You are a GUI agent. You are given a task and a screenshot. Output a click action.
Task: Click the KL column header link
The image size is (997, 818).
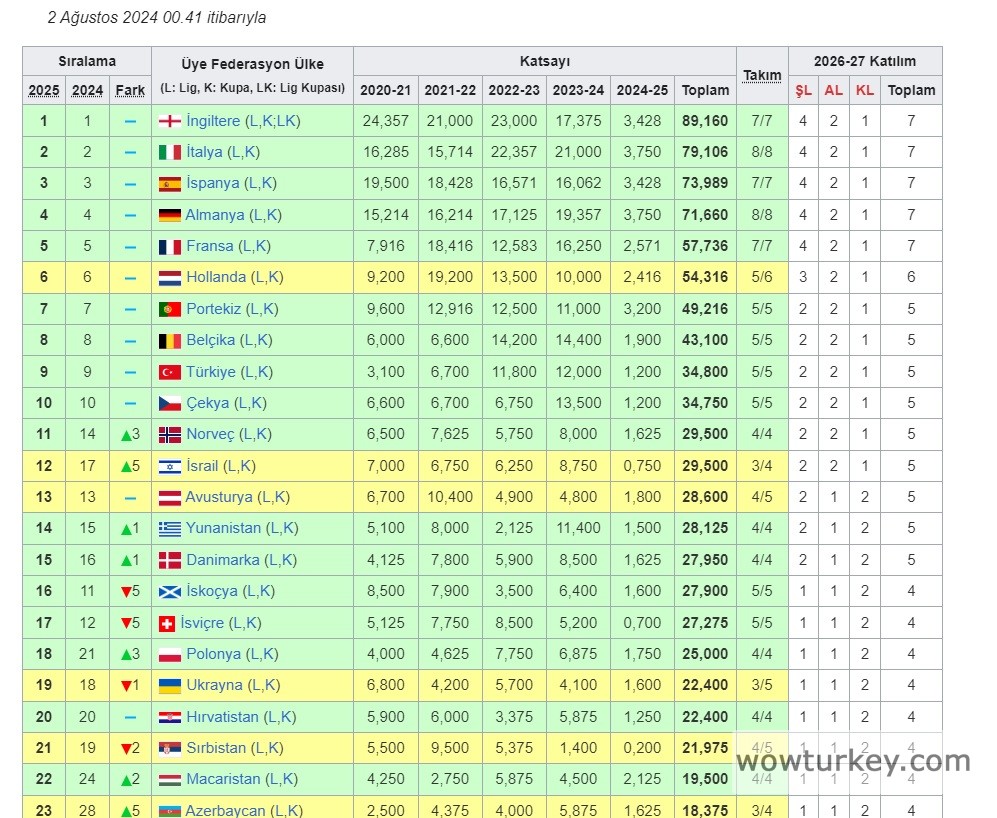864,90
